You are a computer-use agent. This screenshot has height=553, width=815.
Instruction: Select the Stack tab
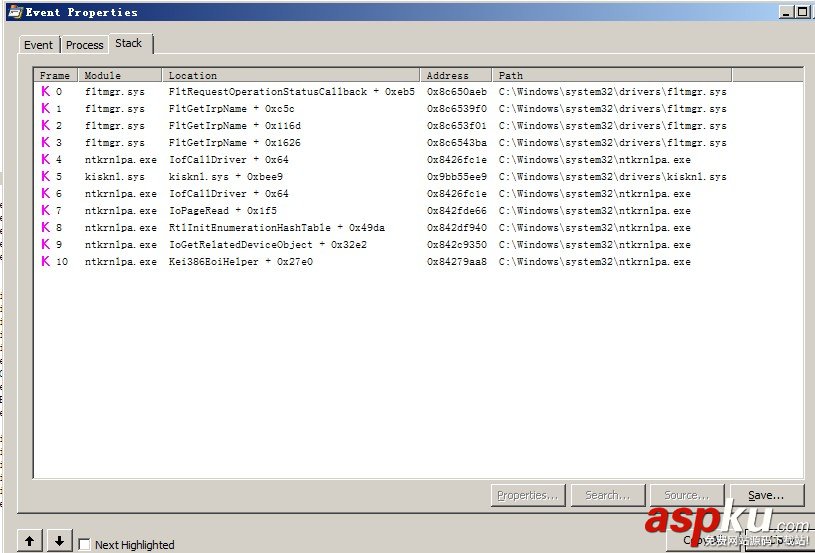(128, 43)
